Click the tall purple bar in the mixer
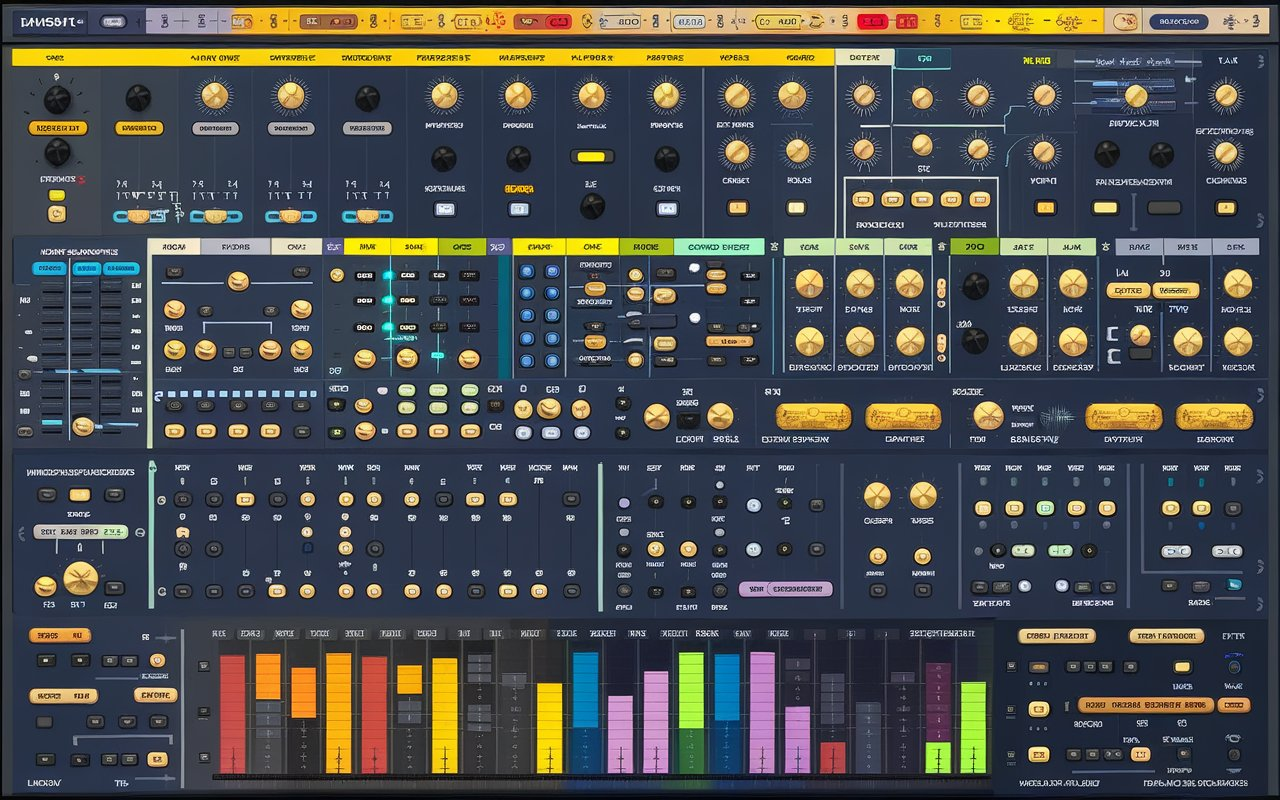The height and width of the screenshot is (800, 1280). (x=762, y=713)
